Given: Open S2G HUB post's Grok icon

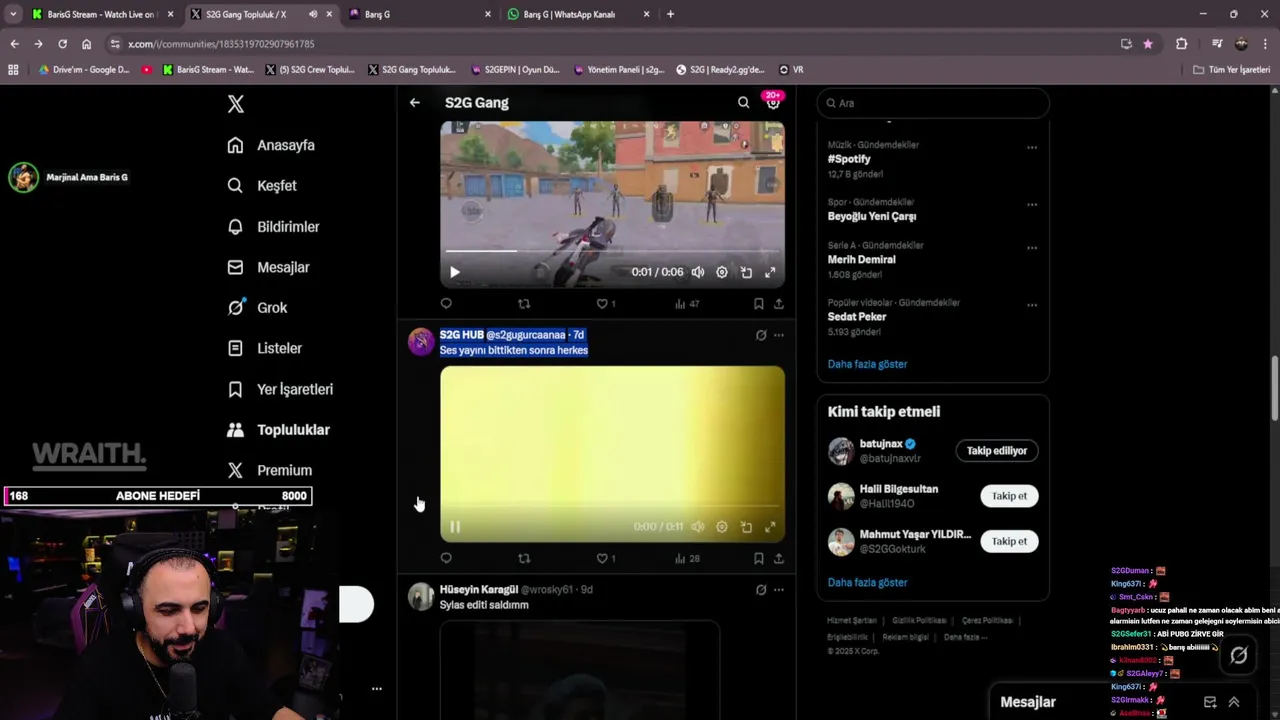Looking at the screenshot, I should pyautogui.click(x=761, y=335).
